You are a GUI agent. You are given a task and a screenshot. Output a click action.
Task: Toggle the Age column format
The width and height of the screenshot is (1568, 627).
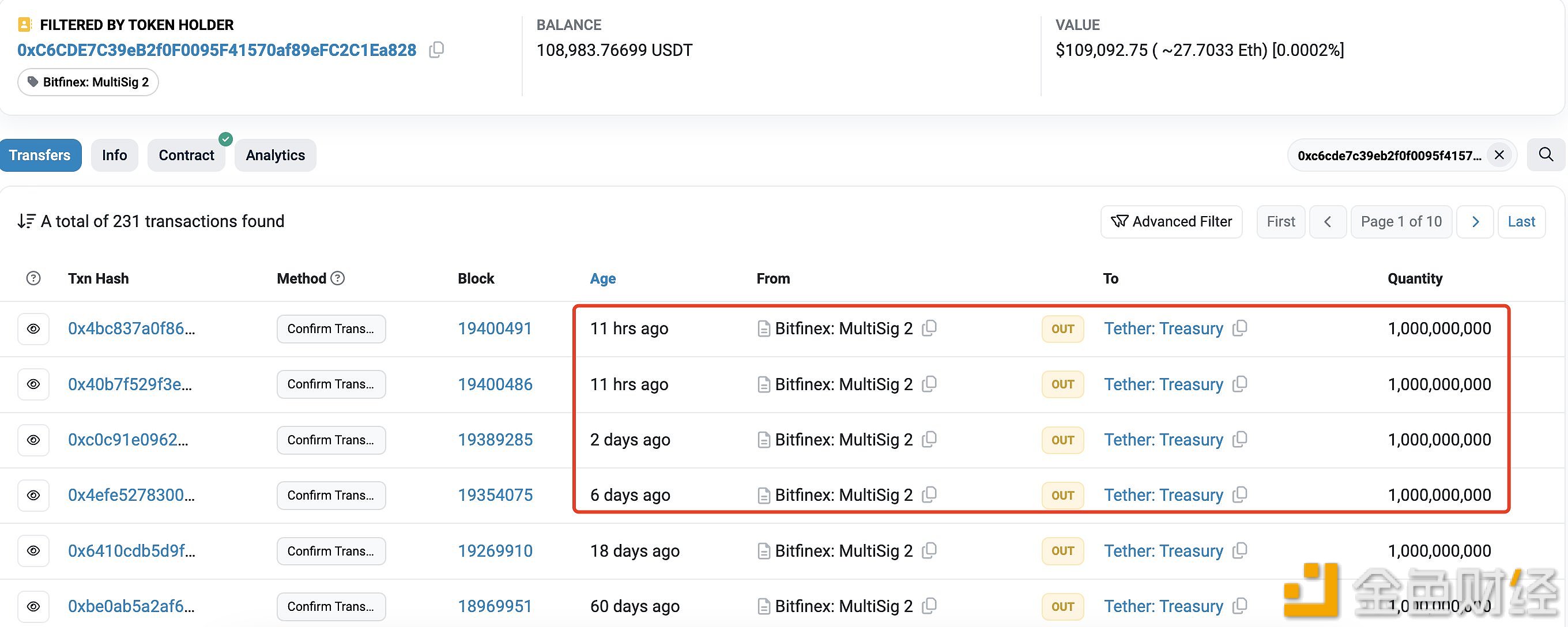pos(602,278)
